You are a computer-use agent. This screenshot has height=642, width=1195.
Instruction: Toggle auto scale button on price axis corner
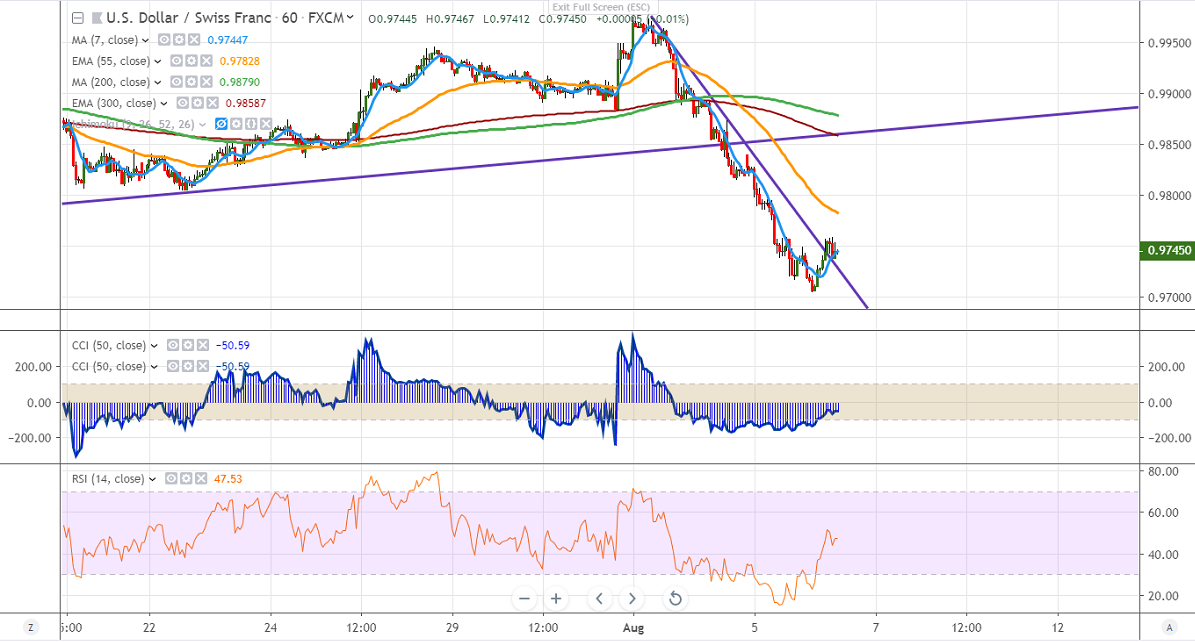[1168, 628]
